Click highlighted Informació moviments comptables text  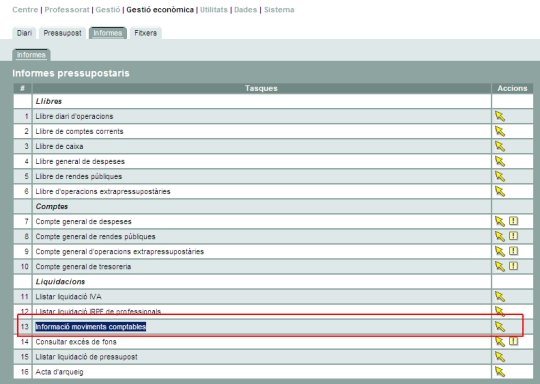tap(91, 326)
